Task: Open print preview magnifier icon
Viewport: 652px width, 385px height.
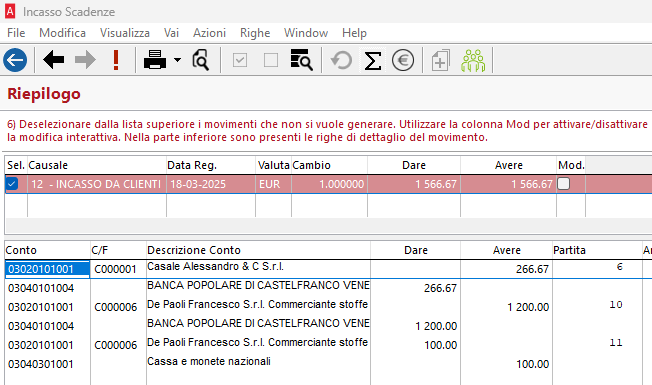Action: (x=201, y=60)
